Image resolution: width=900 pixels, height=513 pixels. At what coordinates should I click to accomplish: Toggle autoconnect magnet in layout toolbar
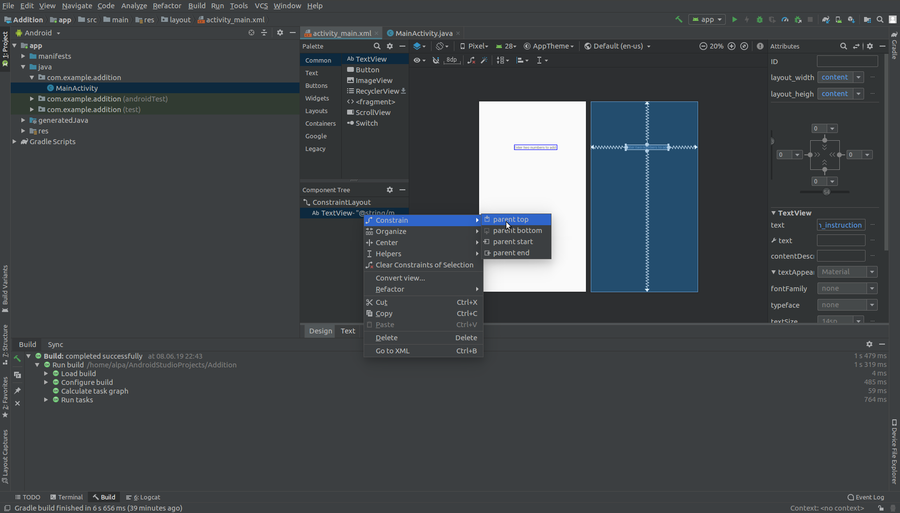pos(436,60)
